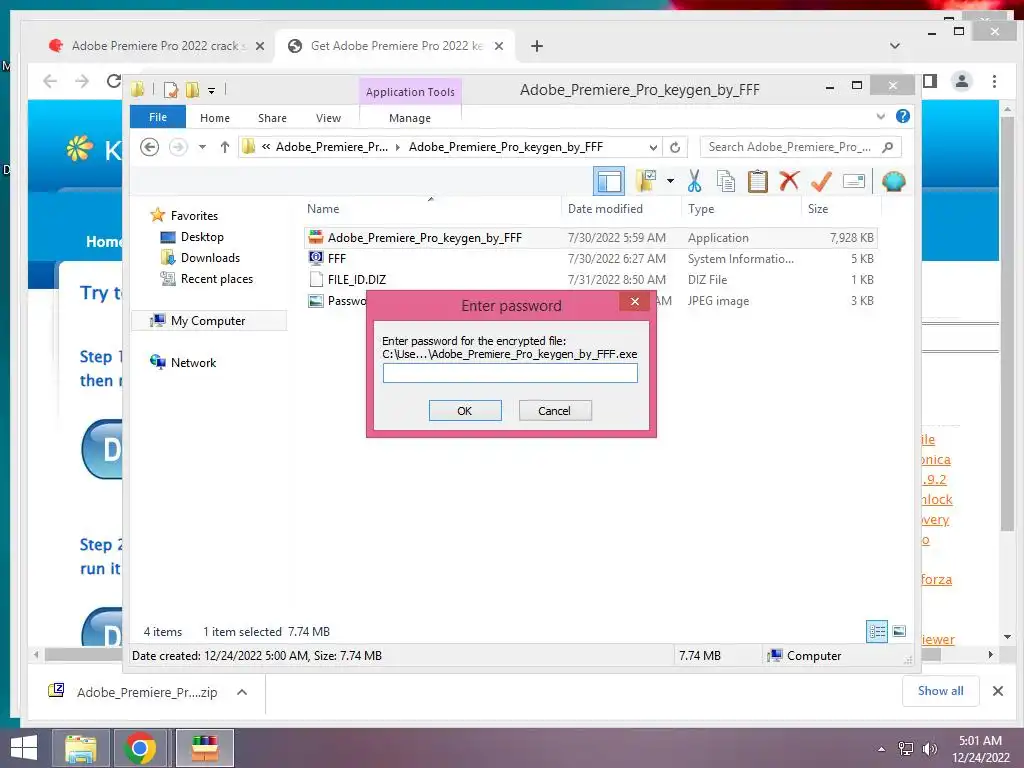Screen dimensions: 1024x768
Task: Open Desktop in navigation pane
Action: [x=202, y=236]
